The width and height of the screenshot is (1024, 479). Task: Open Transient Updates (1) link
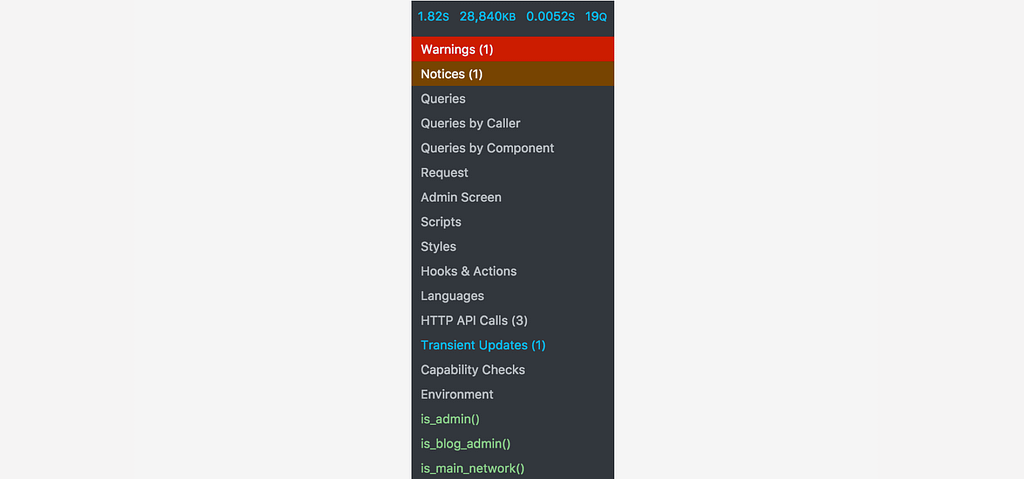click(513, 345)
